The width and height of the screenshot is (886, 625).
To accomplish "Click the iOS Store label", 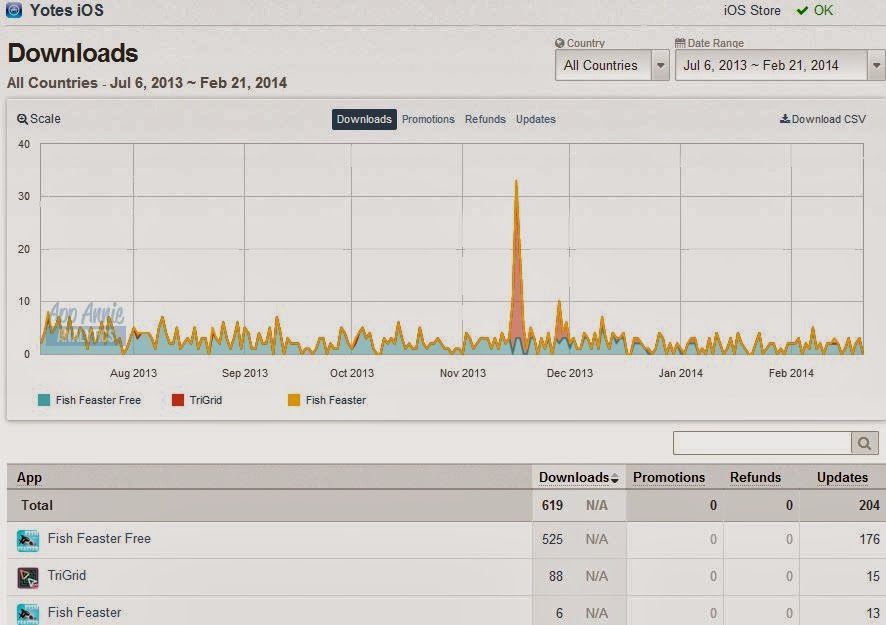I will pyautogui.click(x=752, y=10).
